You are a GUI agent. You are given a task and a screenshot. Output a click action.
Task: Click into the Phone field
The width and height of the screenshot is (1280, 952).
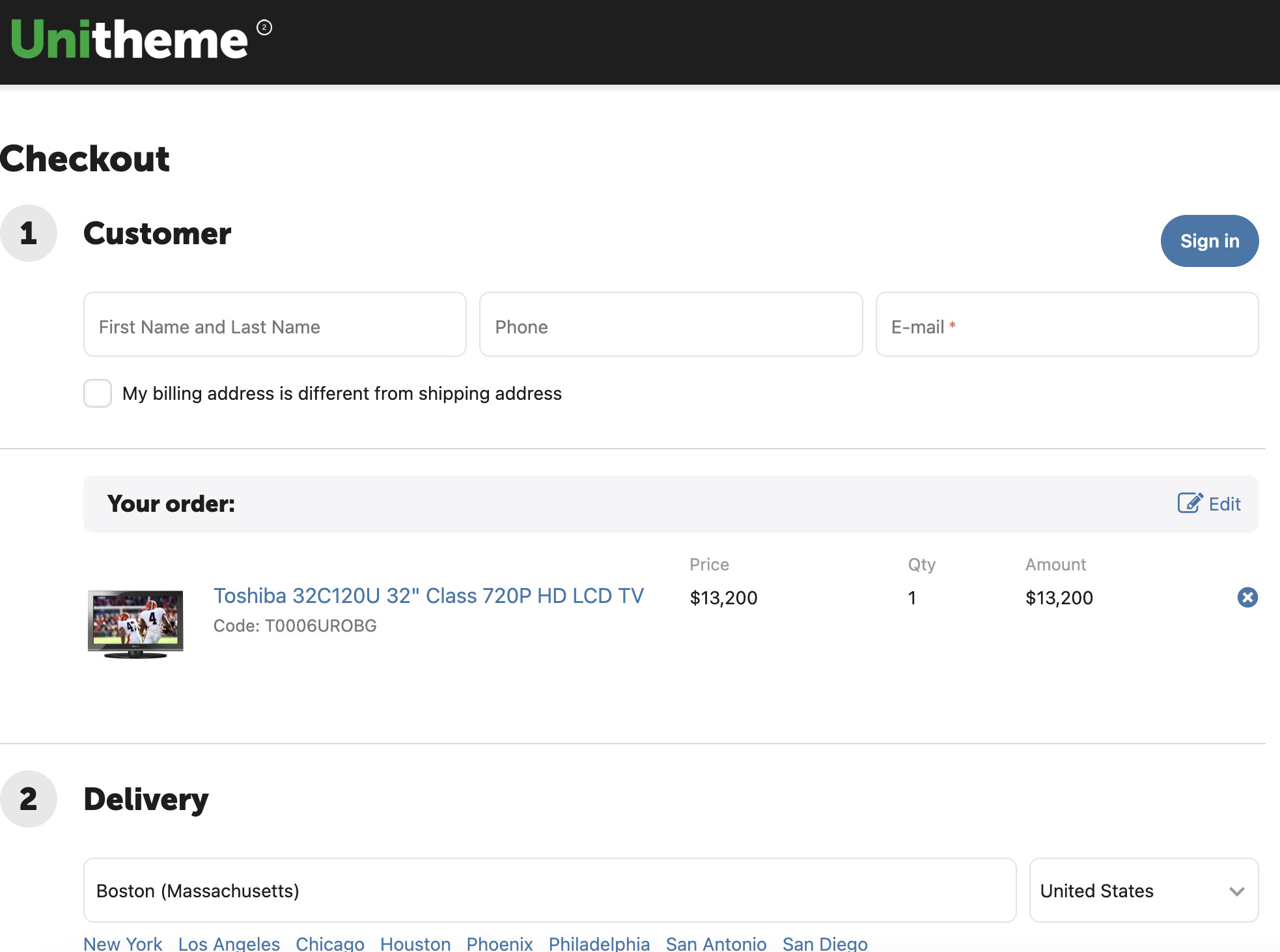pyautogui.click(x=671, y=325)
